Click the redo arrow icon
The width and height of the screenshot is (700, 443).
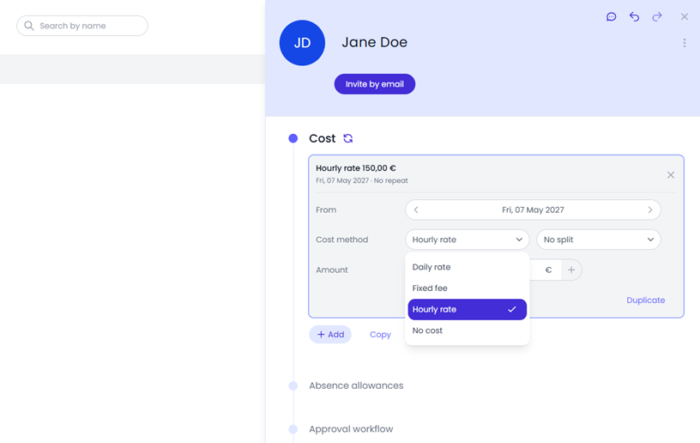click(657, 17)
